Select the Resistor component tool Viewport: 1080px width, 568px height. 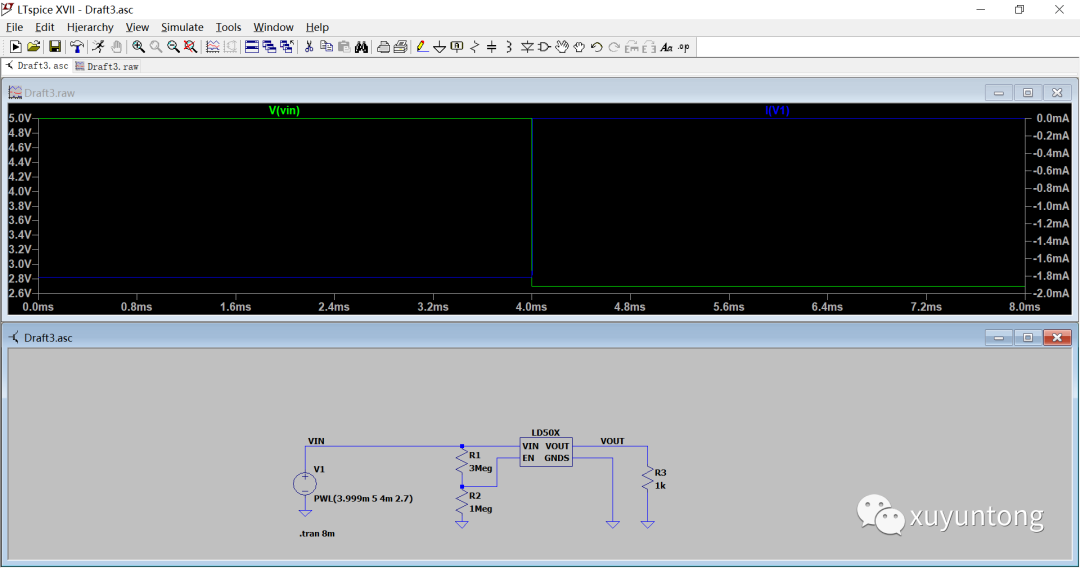point(474,47)
